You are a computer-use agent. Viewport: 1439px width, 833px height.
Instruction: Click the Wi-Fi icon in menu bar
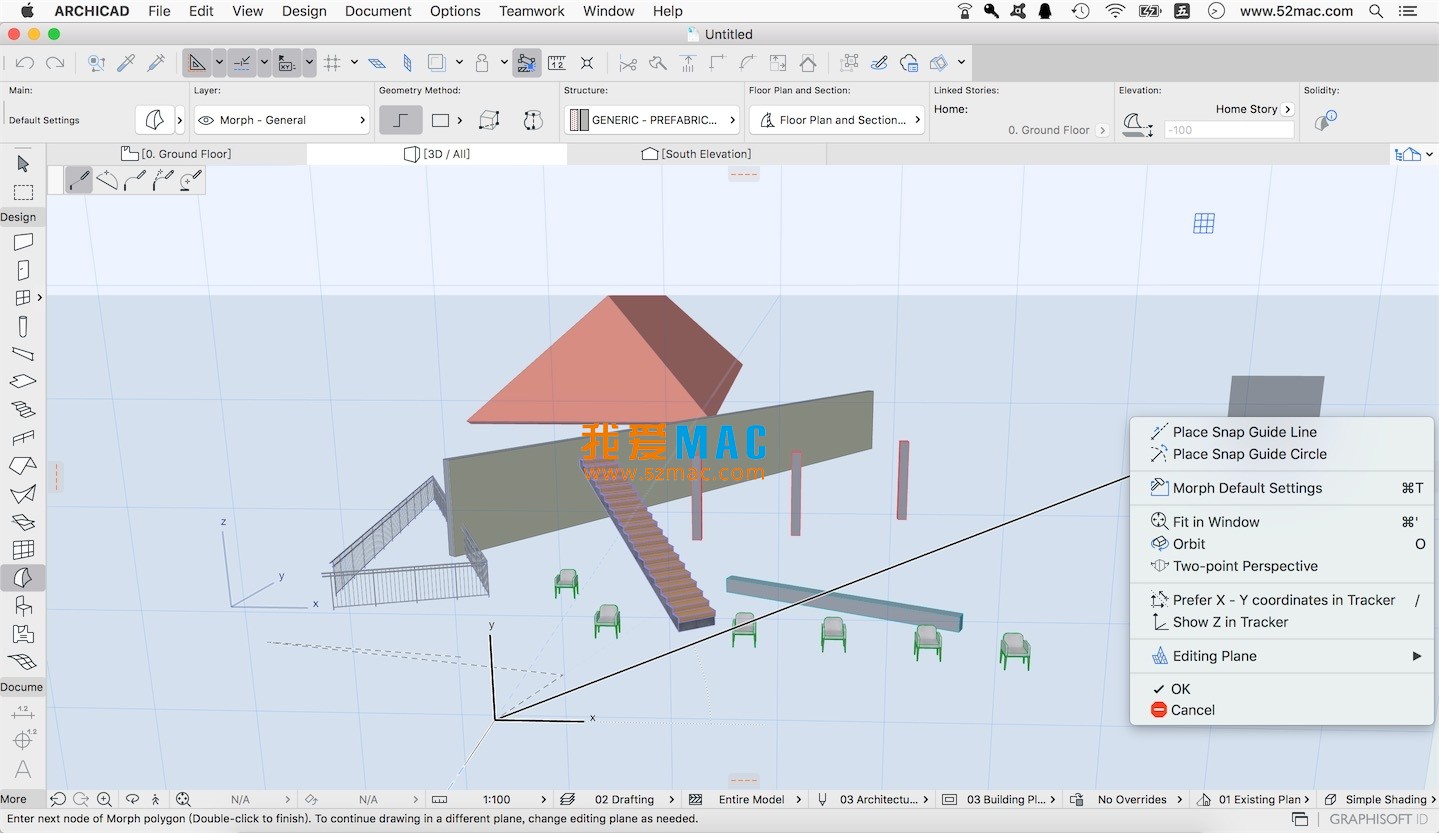pos(1115,11)
